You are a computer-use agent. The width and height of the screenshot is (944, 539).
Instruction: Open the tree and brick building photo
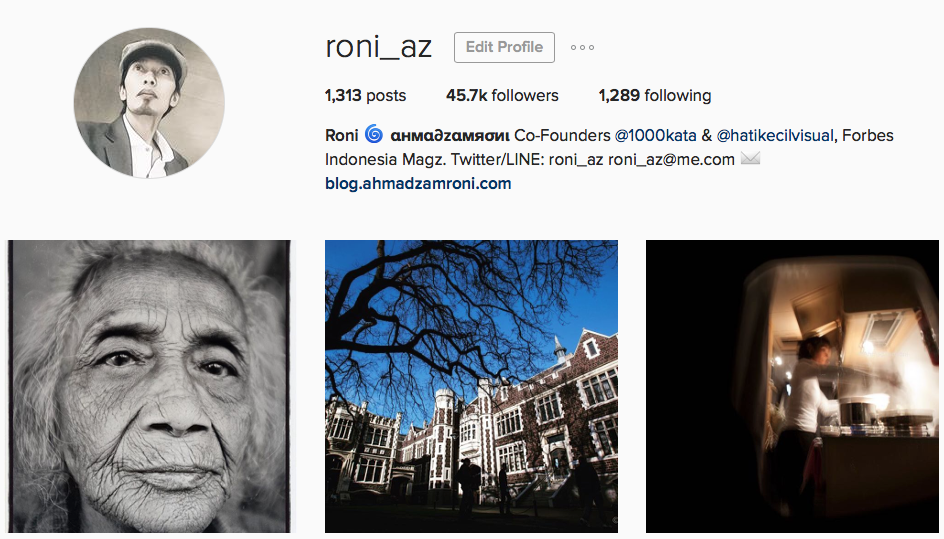point(471,386)
